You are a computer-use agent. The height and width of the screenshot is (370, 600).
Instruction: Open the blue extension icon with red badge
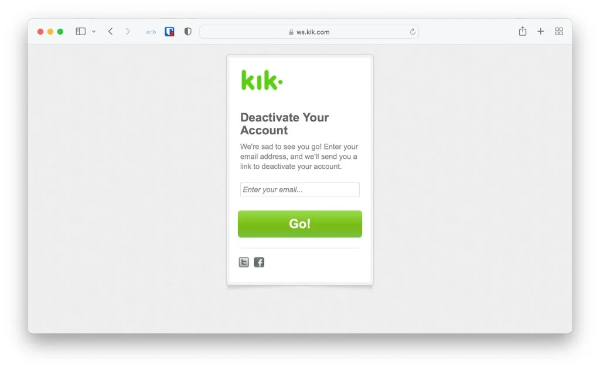[170, 31]
